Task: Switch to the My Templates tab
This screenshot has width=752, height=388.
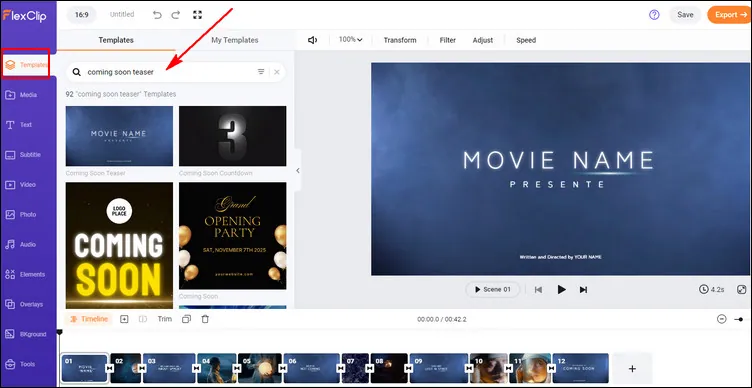Action: [x=235, y=40]
